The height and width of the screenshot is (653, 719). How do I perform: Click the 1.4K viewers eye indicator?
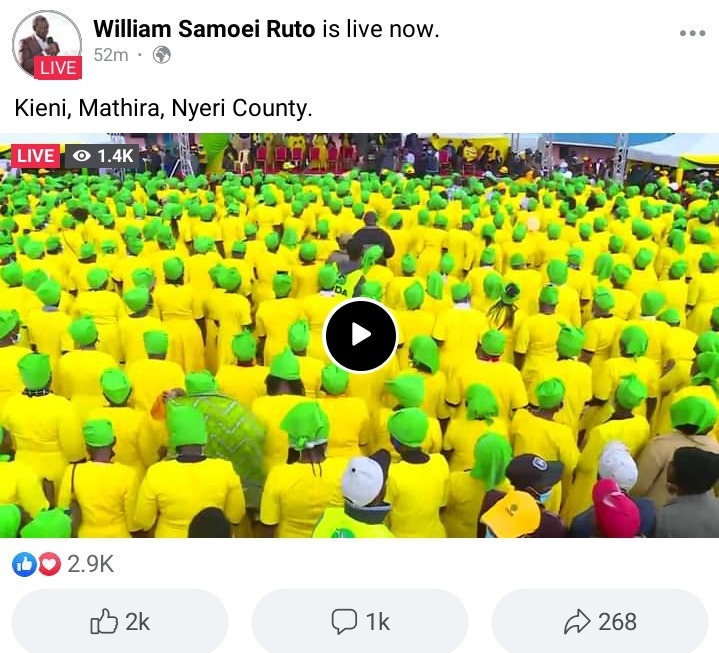pyautogui.click(x=102, y=156)
